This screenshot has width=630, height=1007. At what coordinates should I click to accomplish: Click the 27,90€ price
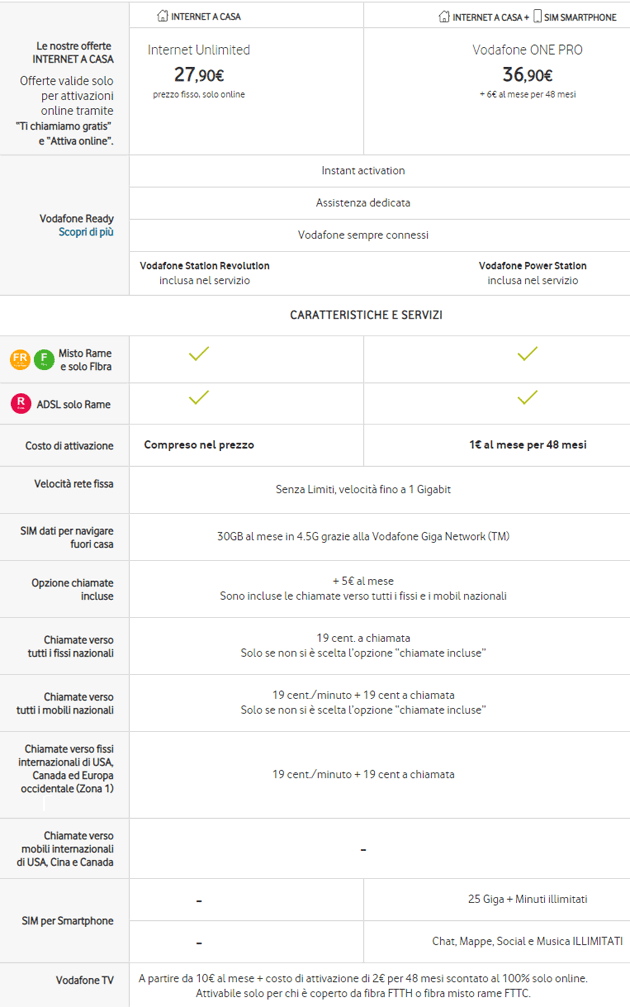(x=199, y=74)
